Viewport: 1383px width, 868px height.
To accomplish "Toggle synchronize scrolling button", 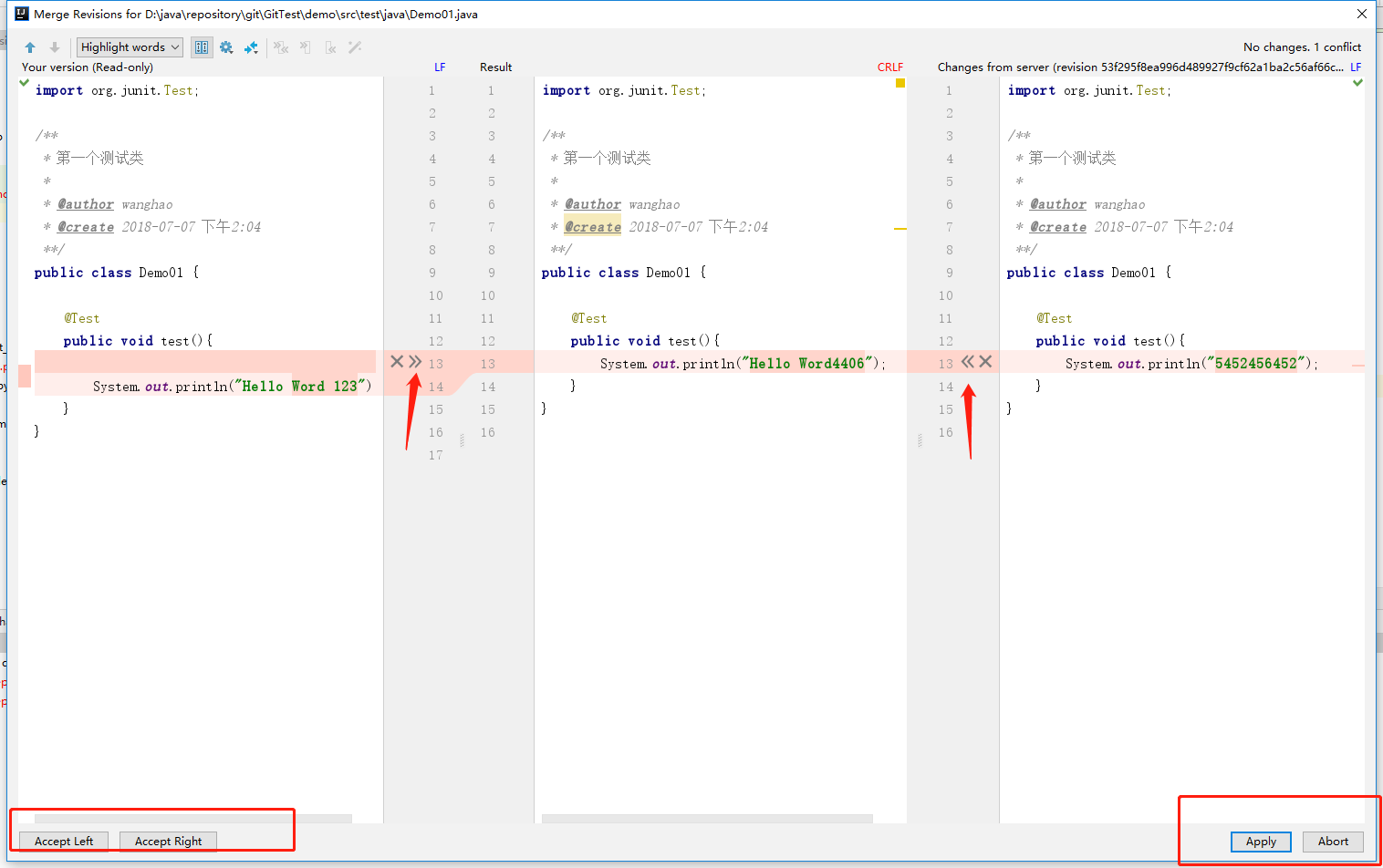I will (202, 47).
